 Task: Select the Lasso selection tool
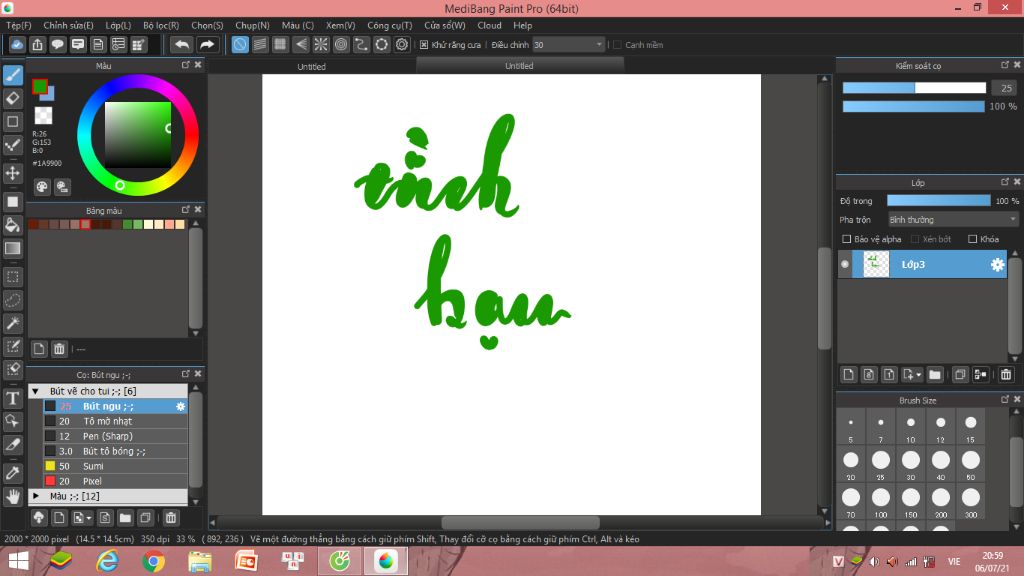(x=12, y=300)
